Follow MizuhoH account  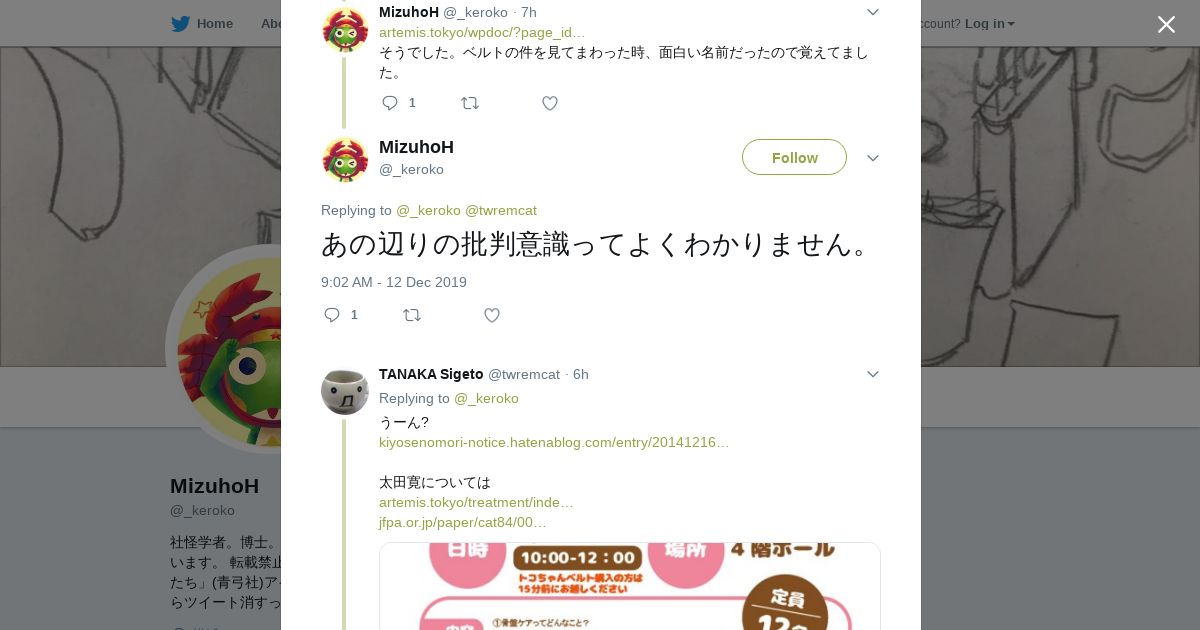(794, 157)
